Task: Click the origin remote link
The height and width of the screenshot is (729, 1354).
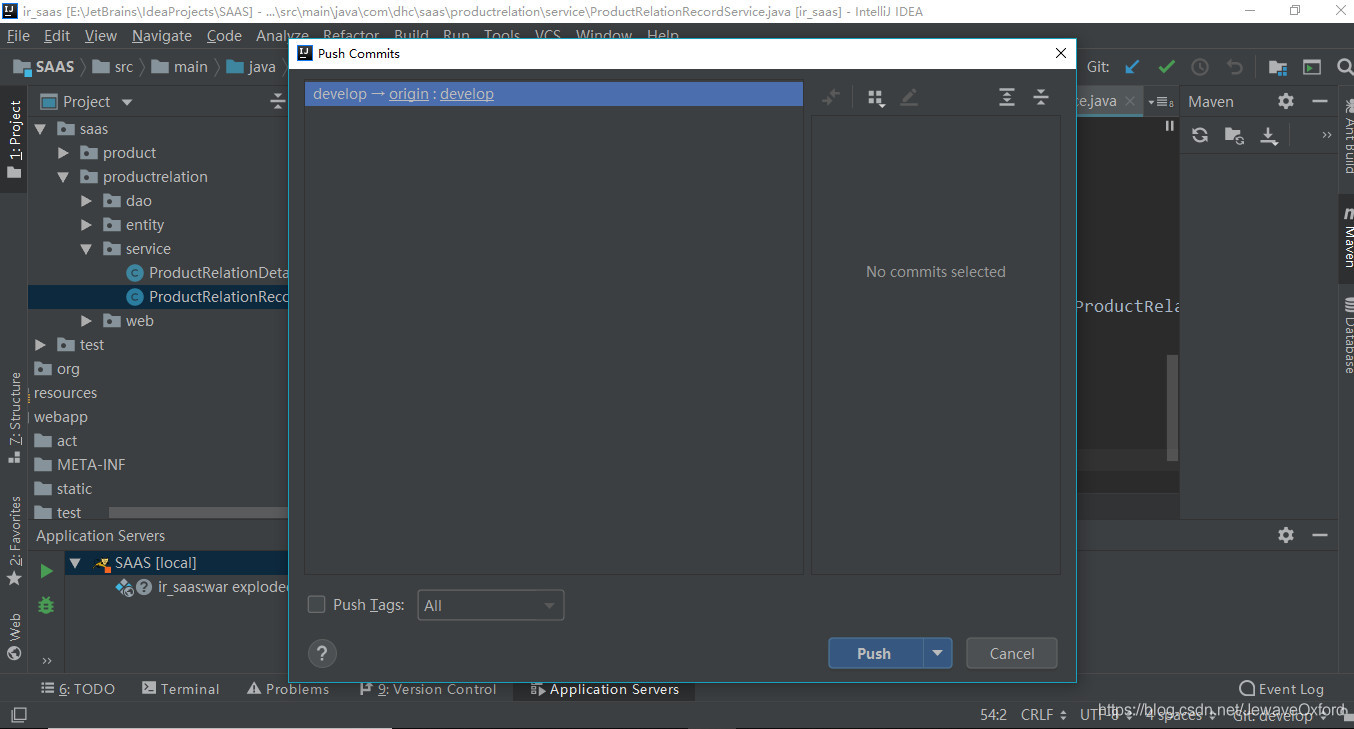Action: [x=409, y=94]
